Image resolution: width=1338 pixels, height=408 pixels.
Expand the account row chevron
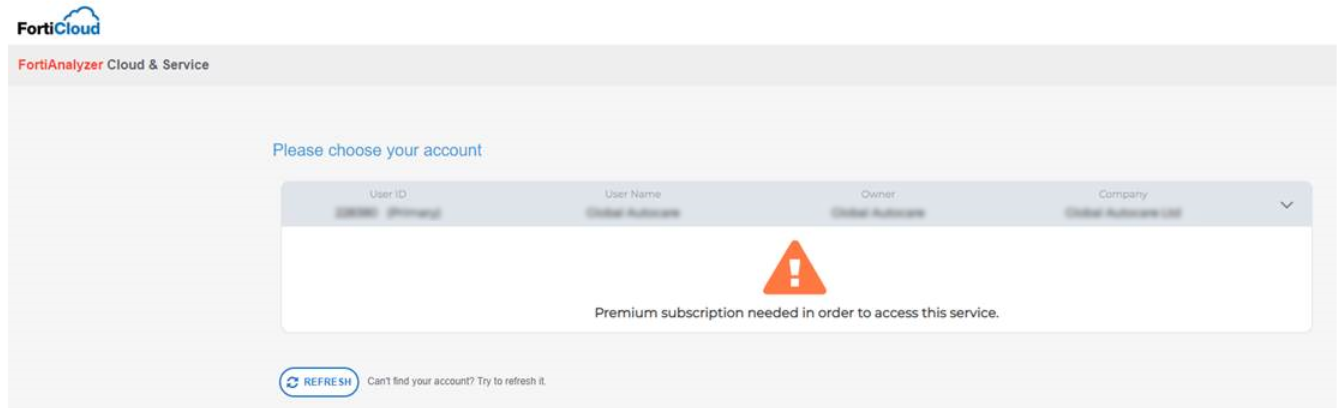point(1286,205)
